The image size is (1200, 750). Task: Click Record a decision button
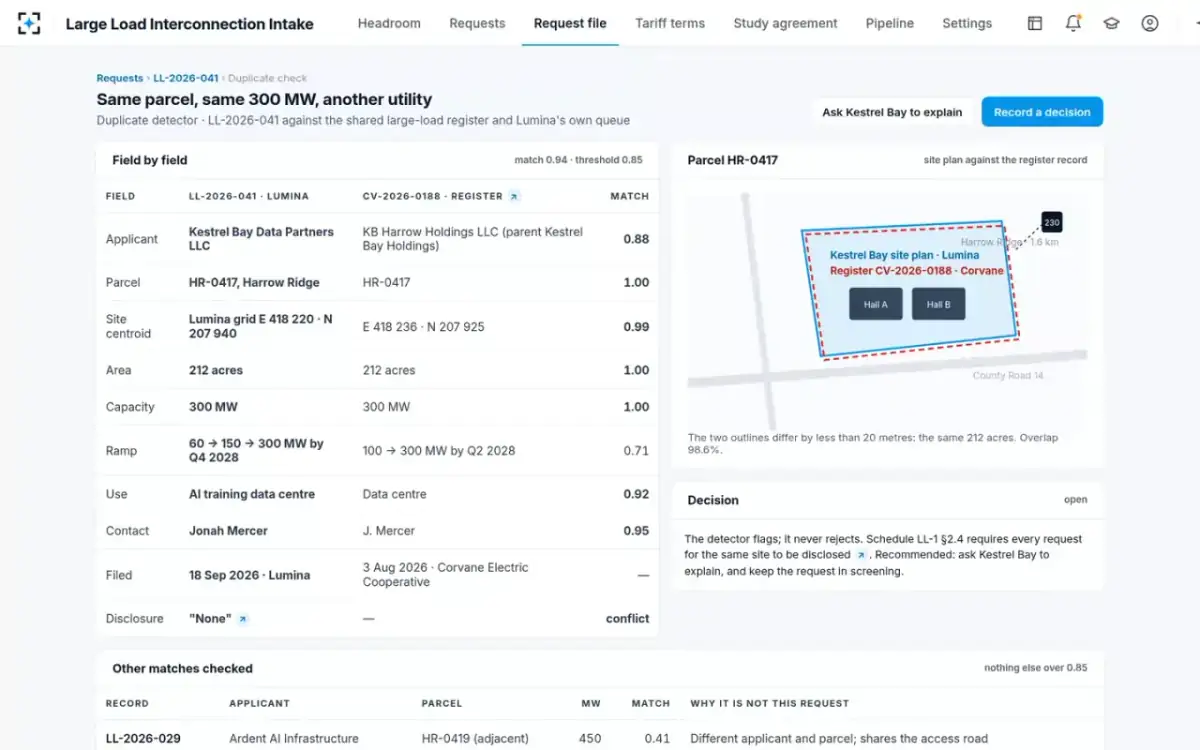coord(1042,112)
